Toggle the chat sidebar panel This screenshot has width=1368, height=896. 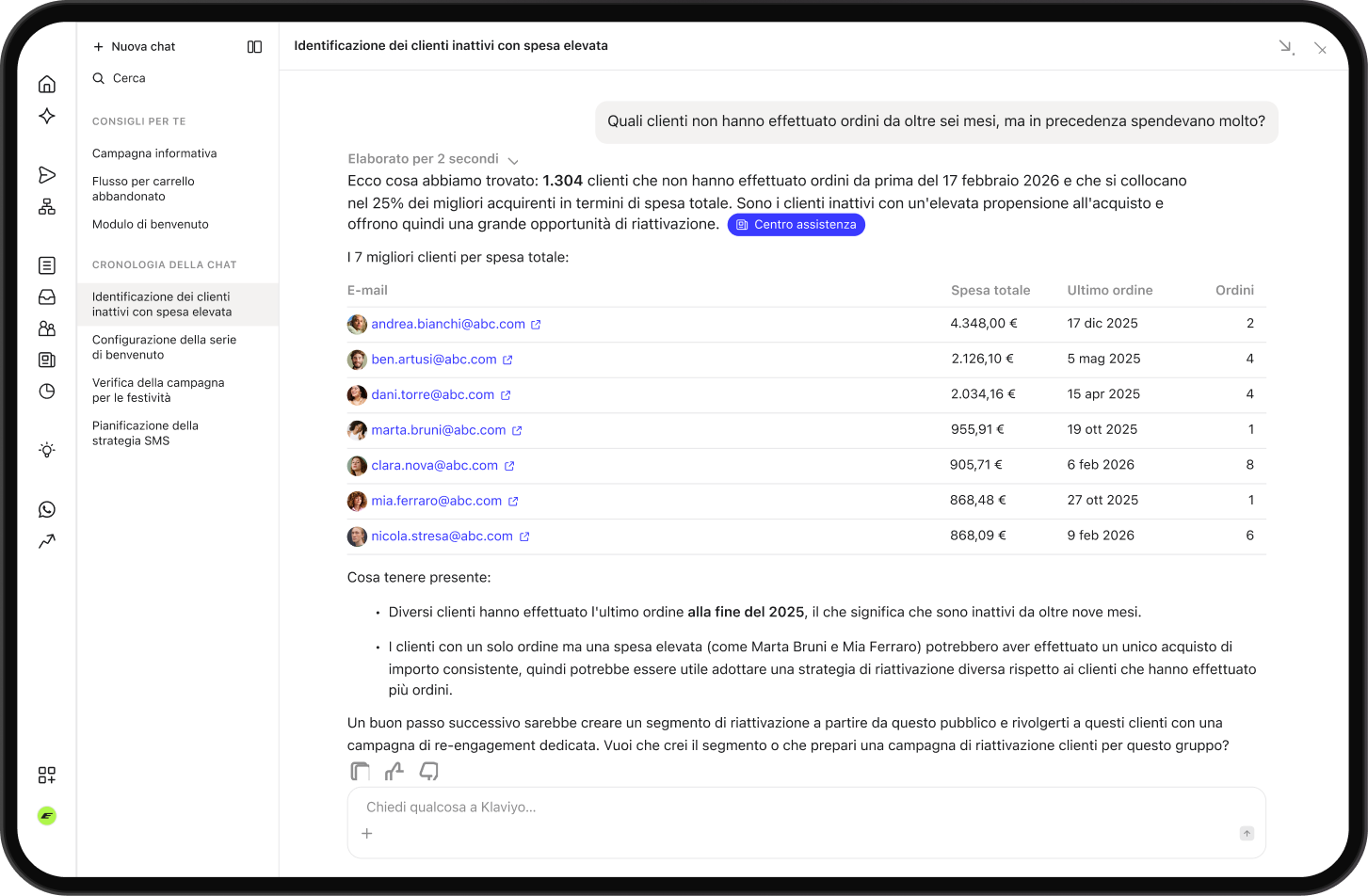click(254, 47)
